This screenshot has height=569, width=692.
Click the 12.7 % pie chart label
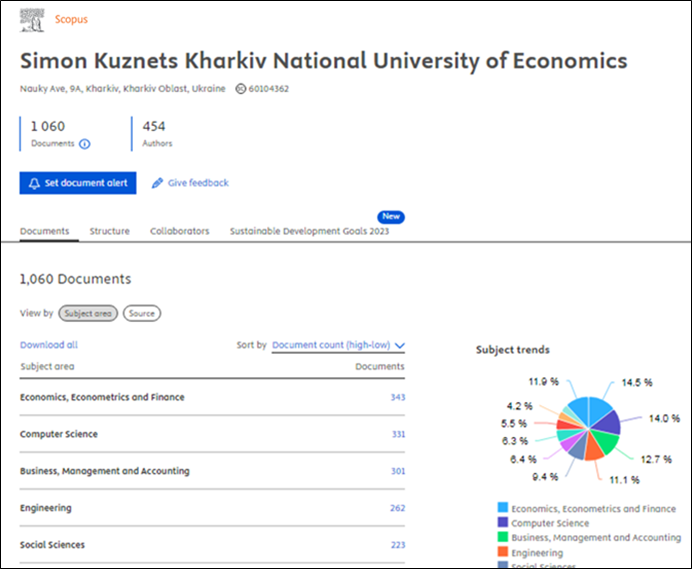pyautogui.click(x=656, y=460)
